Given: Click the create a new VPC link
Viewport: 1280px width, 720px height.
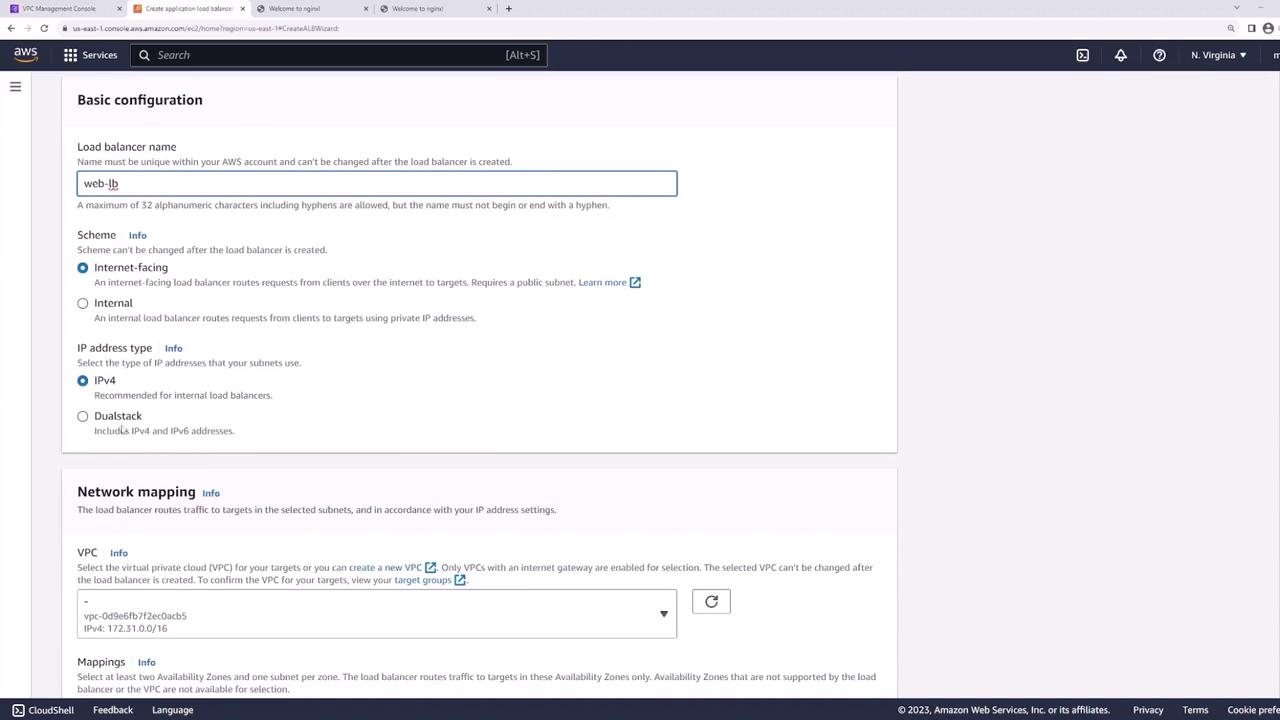Looking at the screenshot, I should tap(392, 568).
